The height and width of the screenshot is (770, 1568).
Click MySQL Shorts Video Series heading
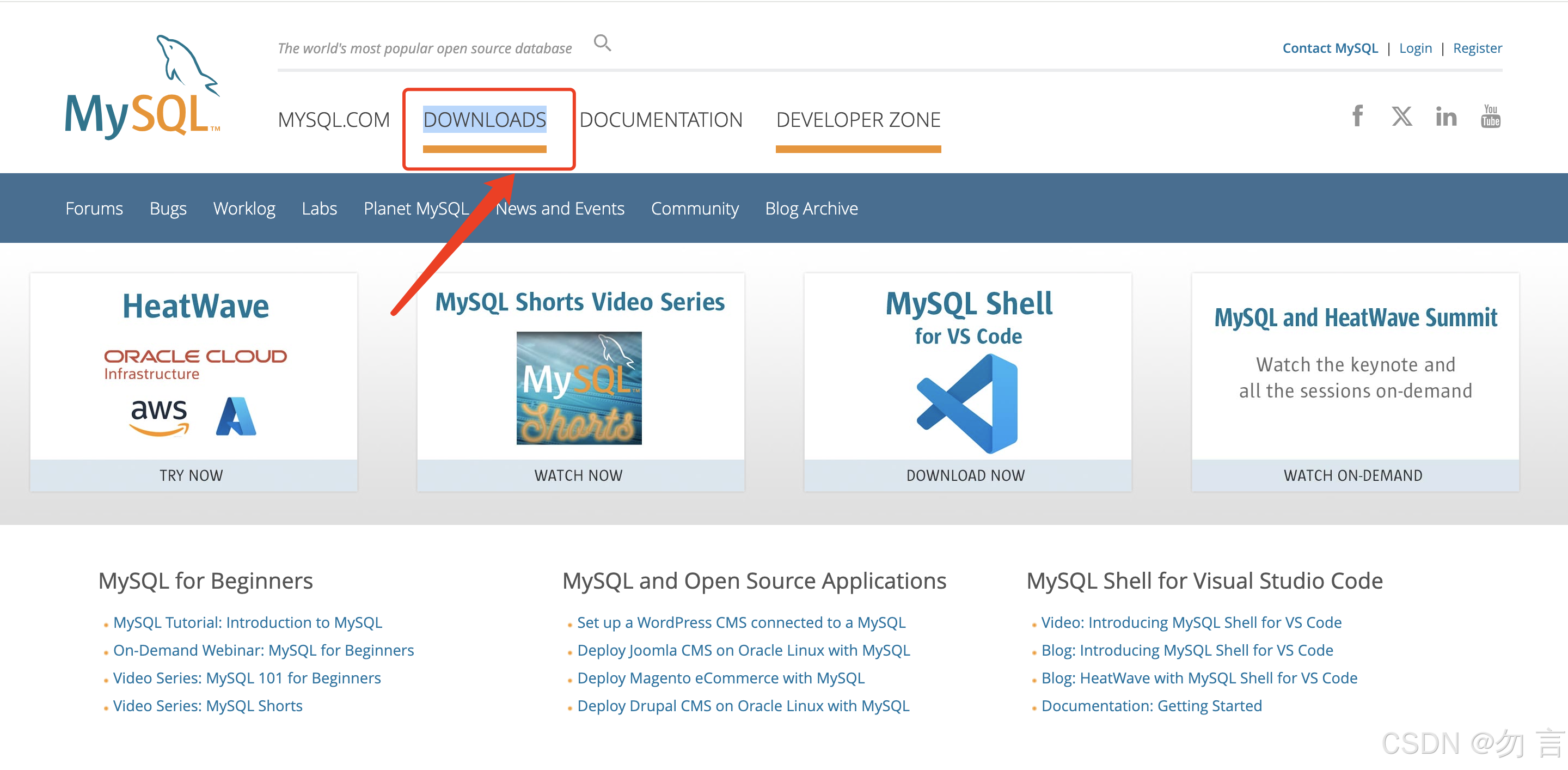(x=580, y=302)
